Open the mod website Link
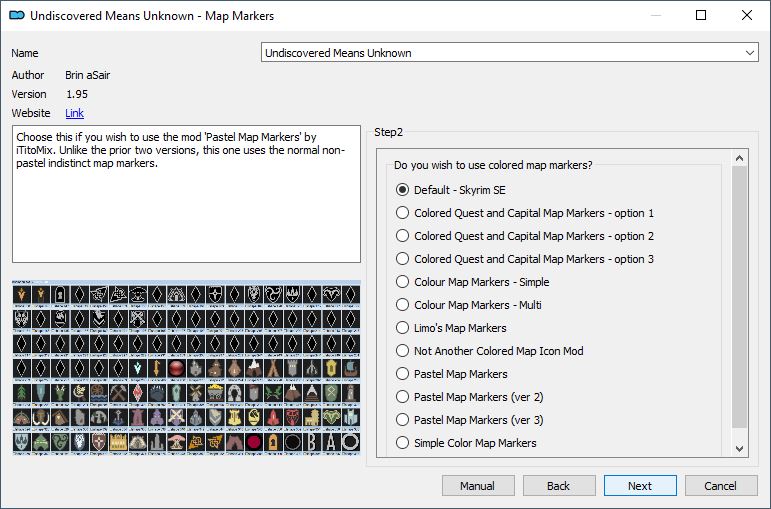Viewport: 771px width, 509px height. coord(74,113)
